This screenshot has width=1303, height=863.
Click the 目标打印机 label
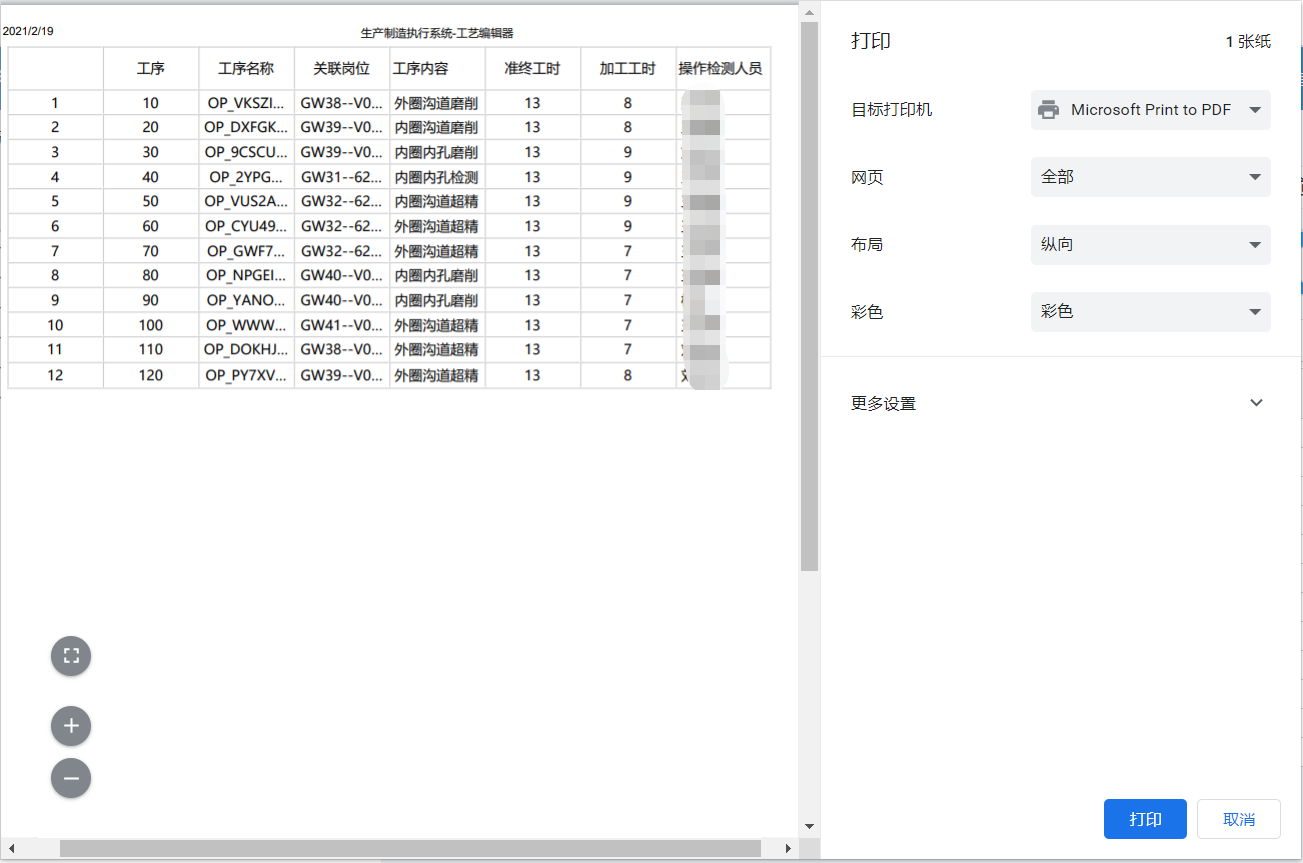(892, 110)
